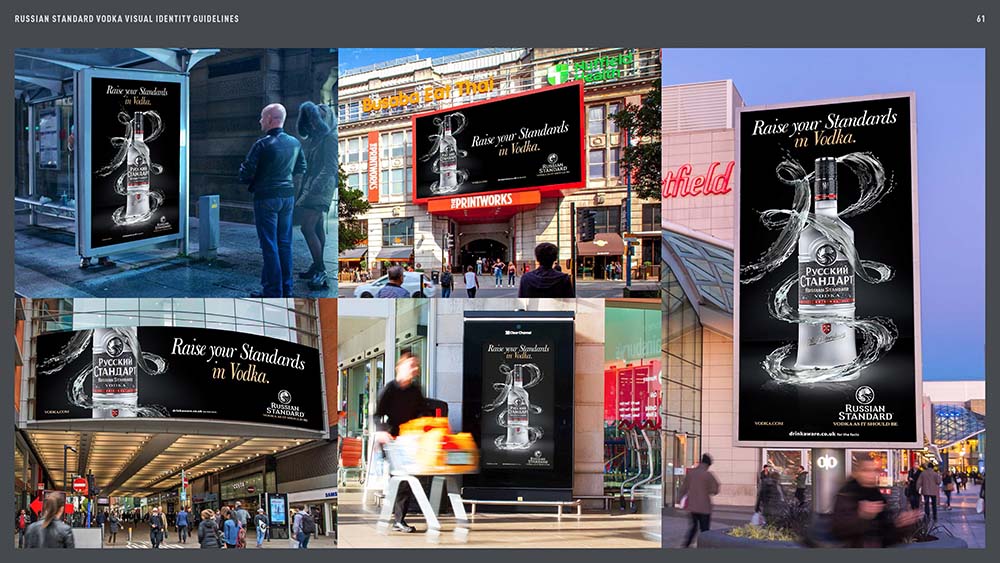This screenshot has width=1000, height=563.
Task: Open the Printworks building billboard photo
Action: pyautogui.click(x=499, y=173)
